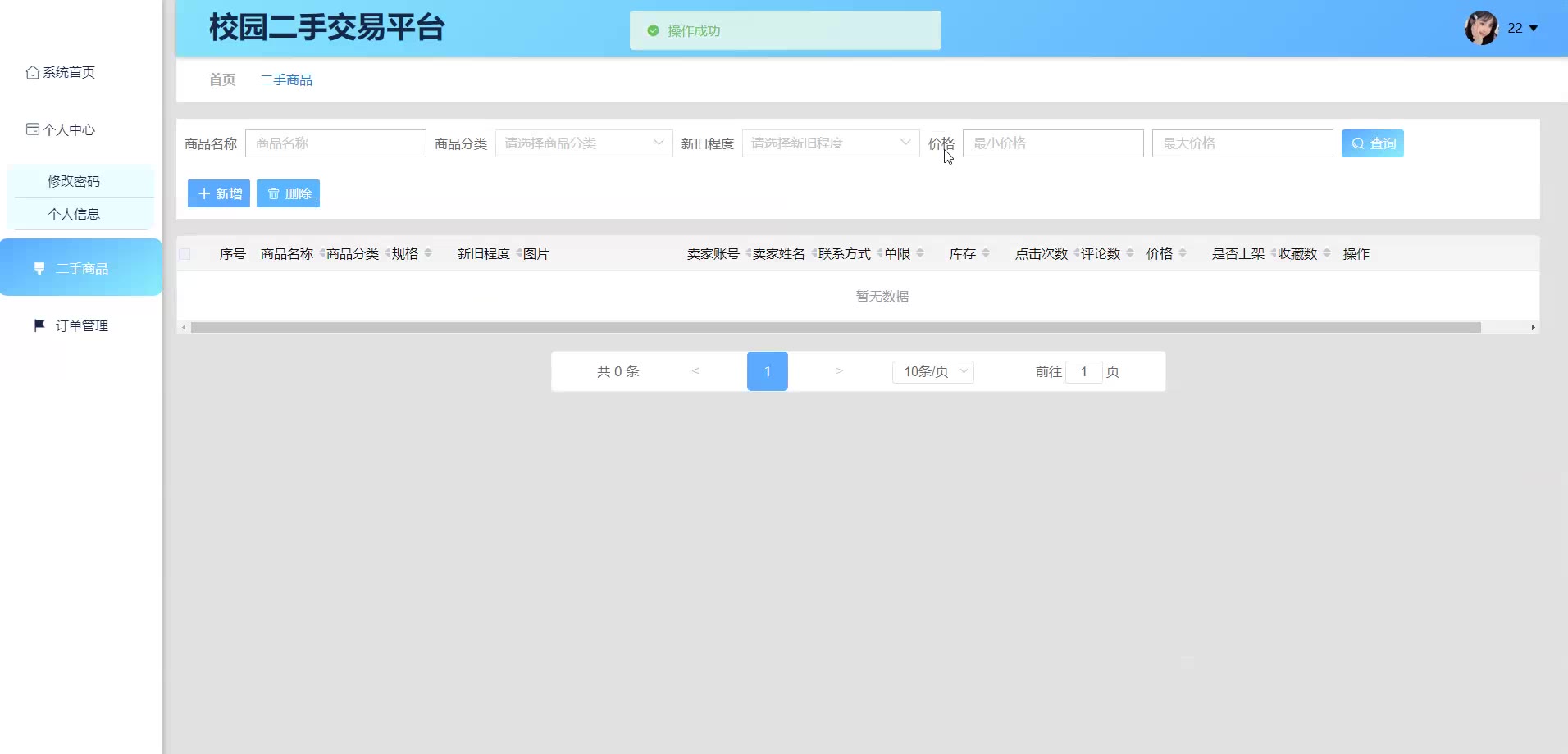Viewport: 1568px width, 754px height.
Task: Sort table by 规格 column arrows
Action: point(428,253)
